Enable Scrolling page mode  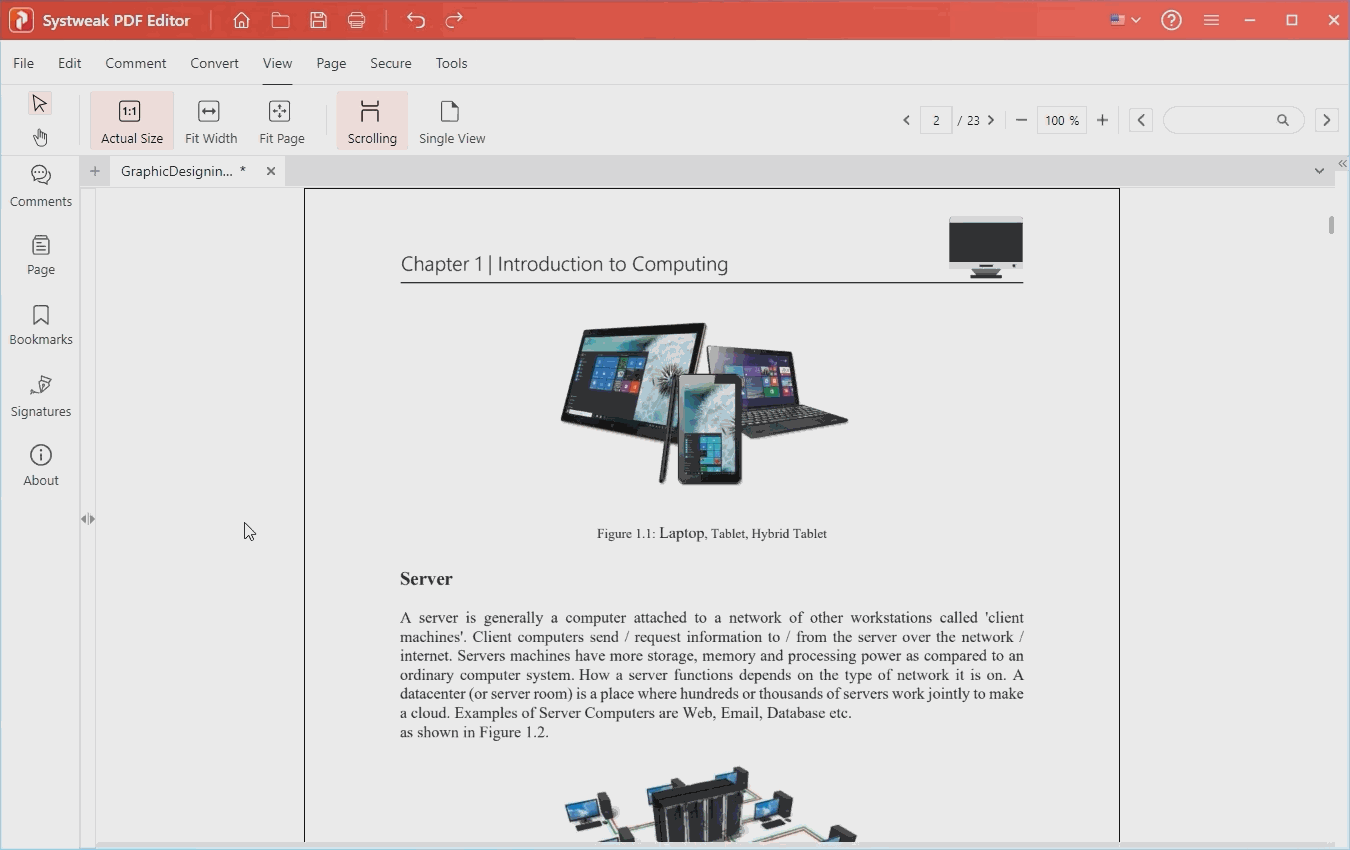tap(371, 121)
